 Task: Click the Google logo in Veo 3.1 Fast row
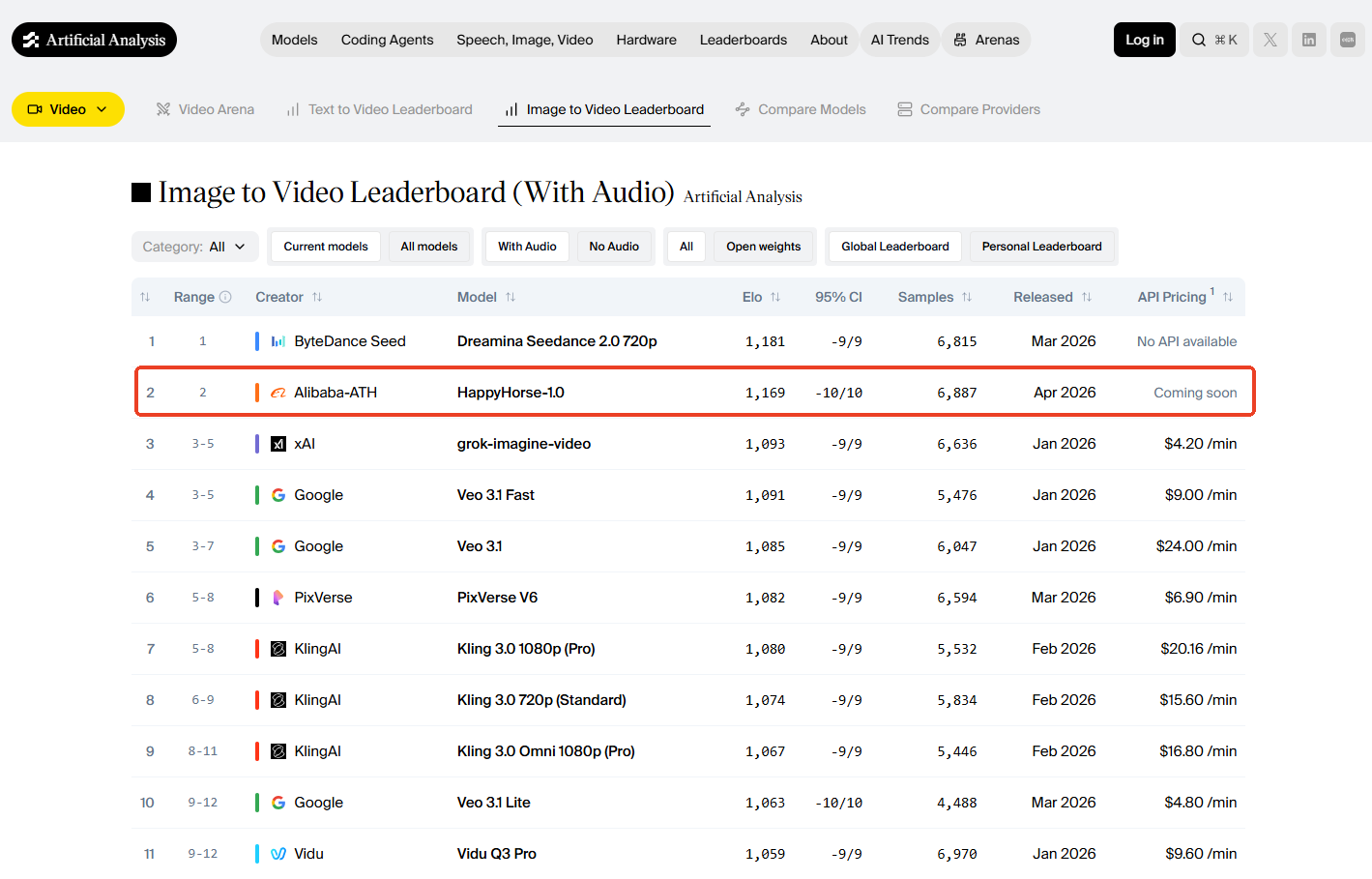[x=278, y=495]
